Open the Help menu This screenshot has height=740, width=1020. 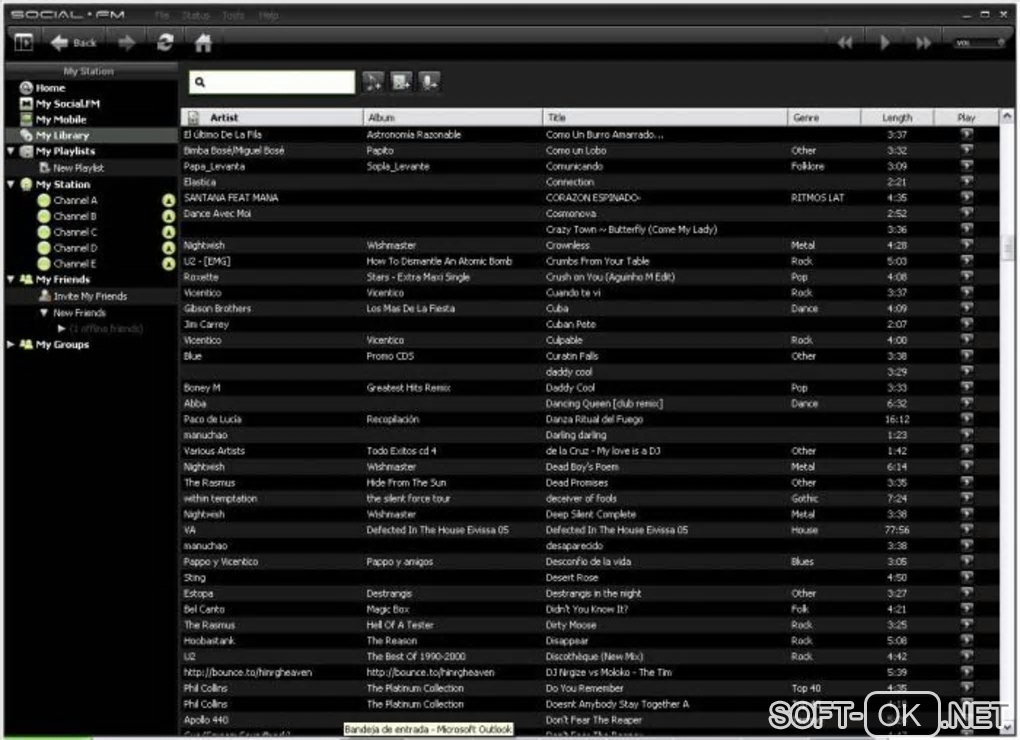269,15
